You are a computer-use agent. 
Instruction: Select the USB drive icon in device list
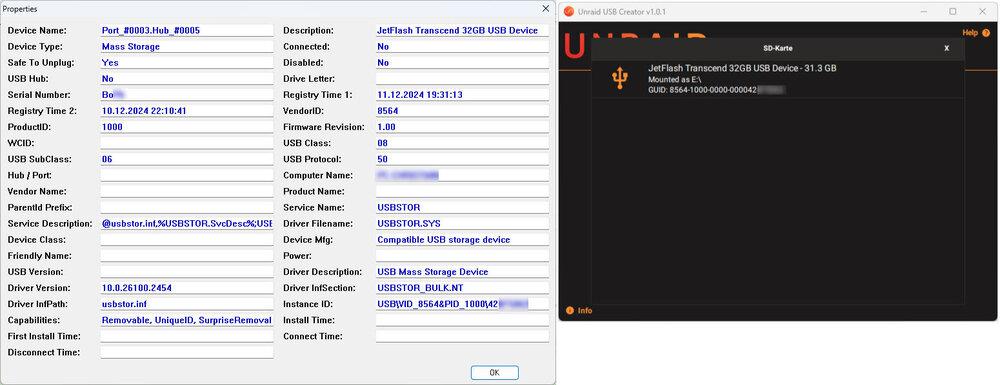click(x=619, y=78)
